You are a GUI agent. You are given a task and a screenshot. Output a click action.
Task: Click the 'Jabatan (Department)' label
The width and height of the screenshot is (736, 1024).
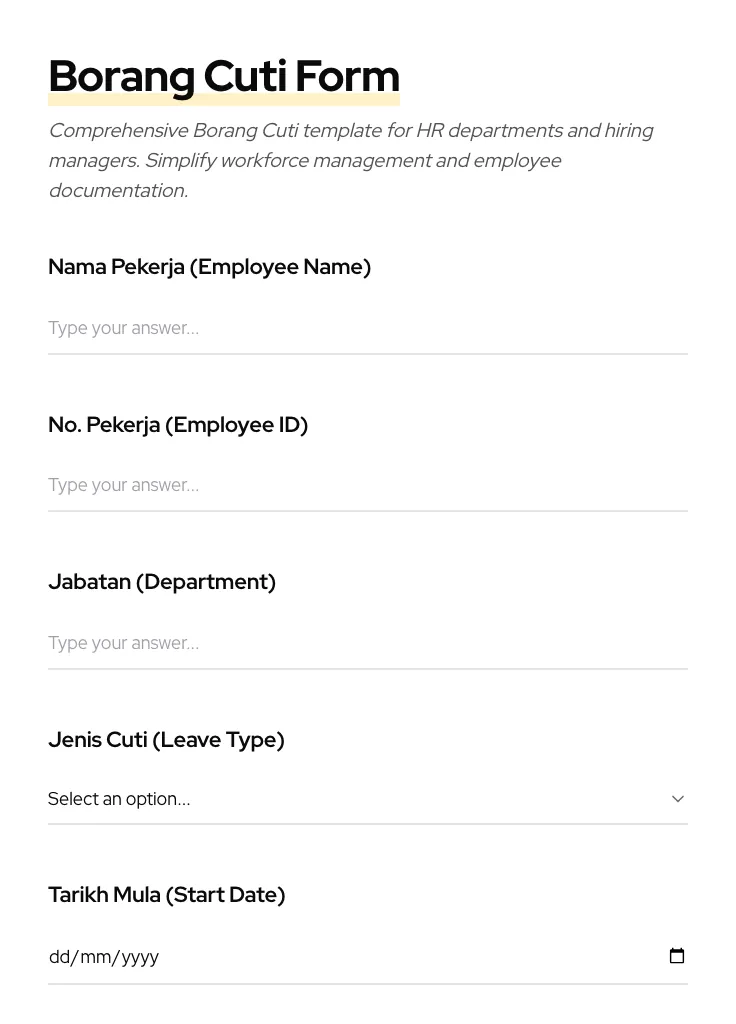coord(162,582)
